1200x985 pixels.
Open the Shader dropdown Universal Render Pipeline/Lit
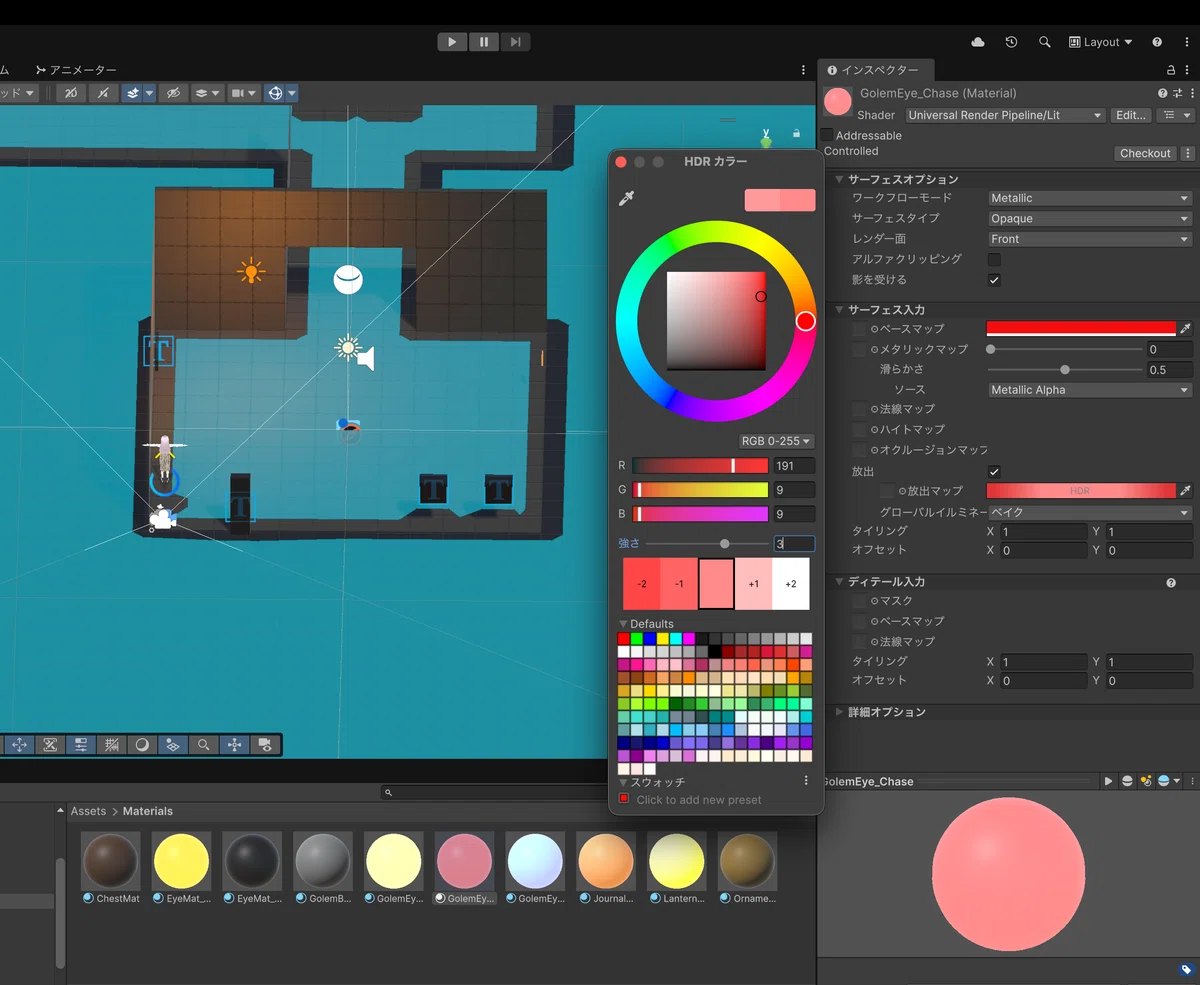point(1004,115)
